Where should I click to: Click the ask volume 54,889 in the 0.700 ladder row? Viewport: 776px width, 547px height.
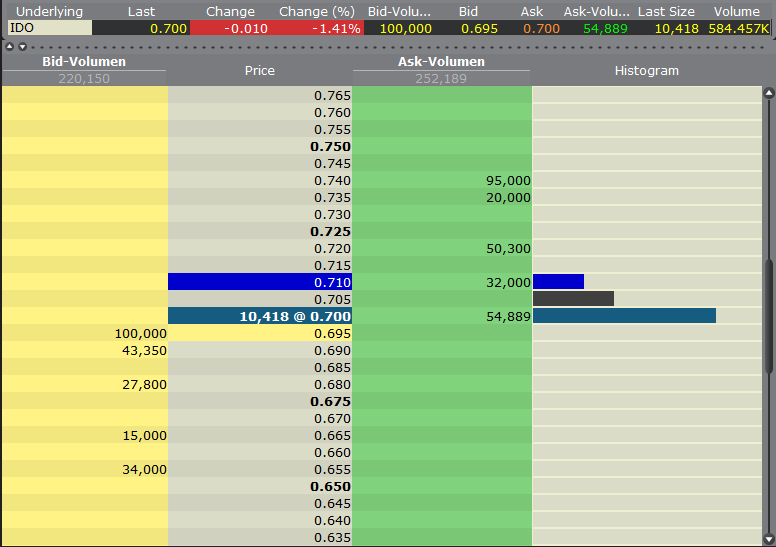pos(508,317)
